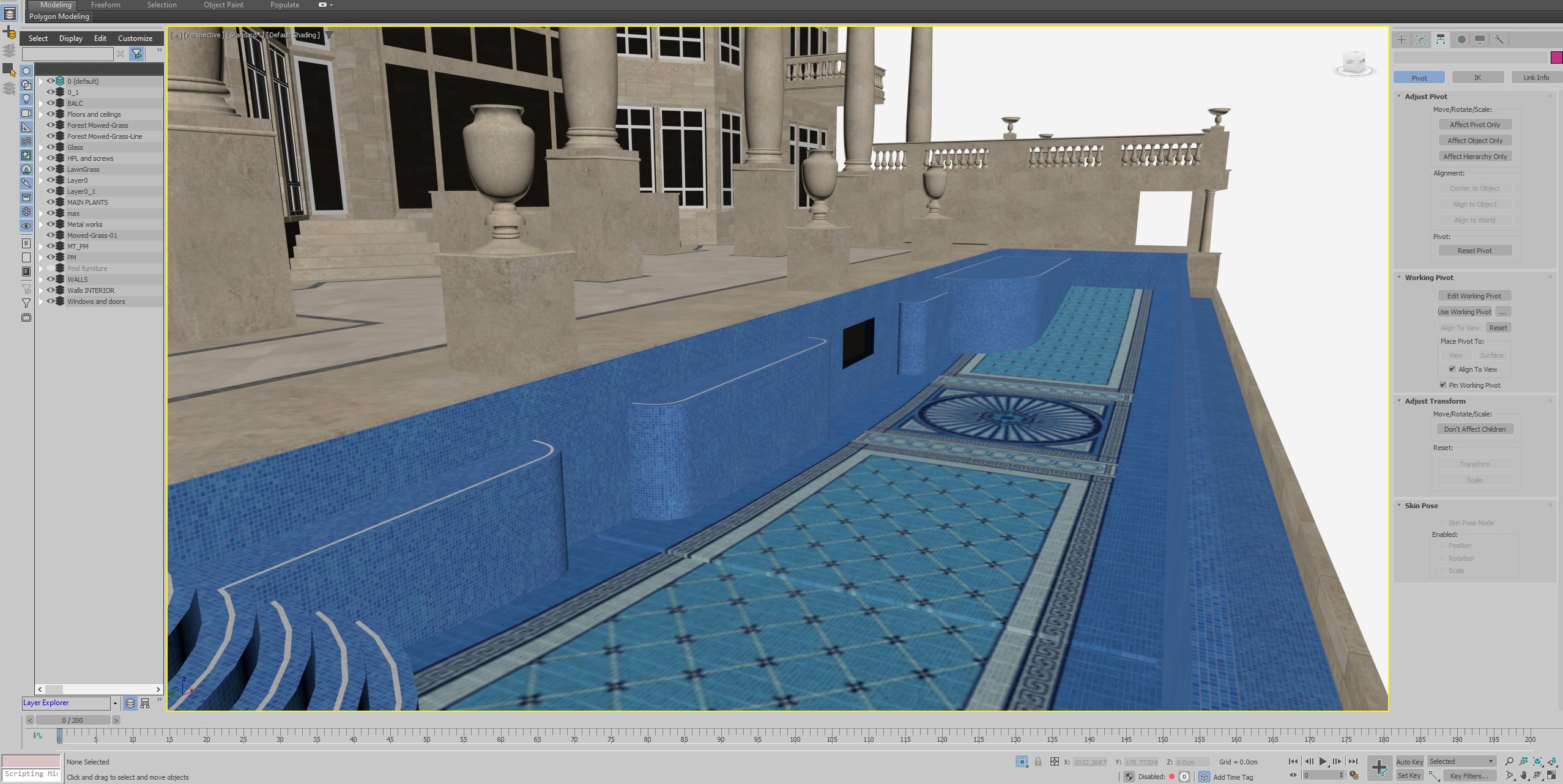
Task: Open the Motion command panel tab
Action: (1460, 40)
